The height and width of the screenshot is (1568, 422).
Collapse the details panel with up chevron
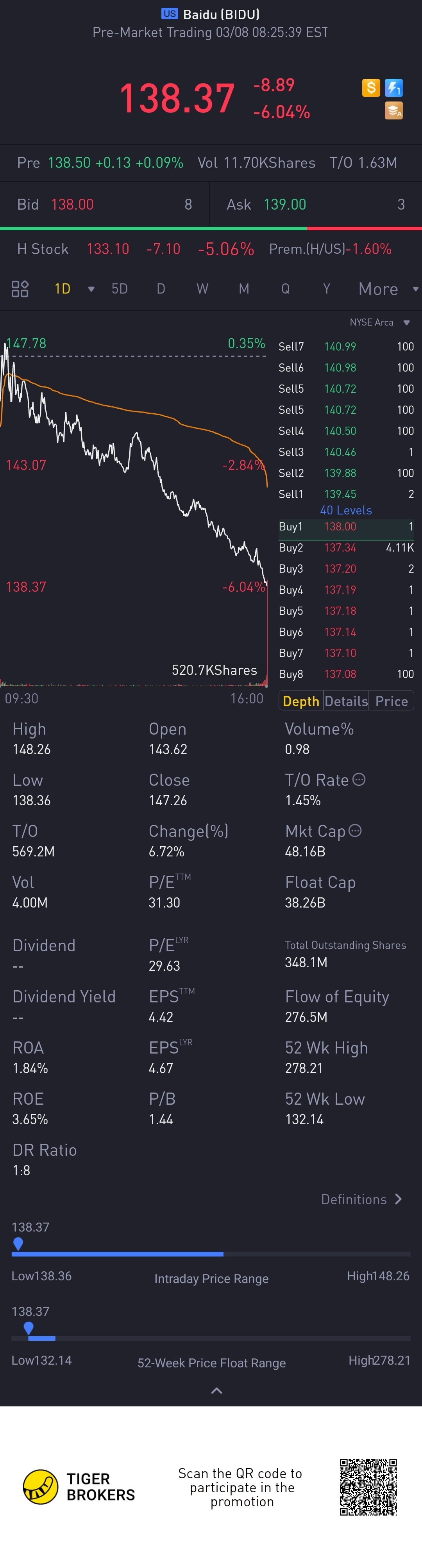[x=216, y=1391]
